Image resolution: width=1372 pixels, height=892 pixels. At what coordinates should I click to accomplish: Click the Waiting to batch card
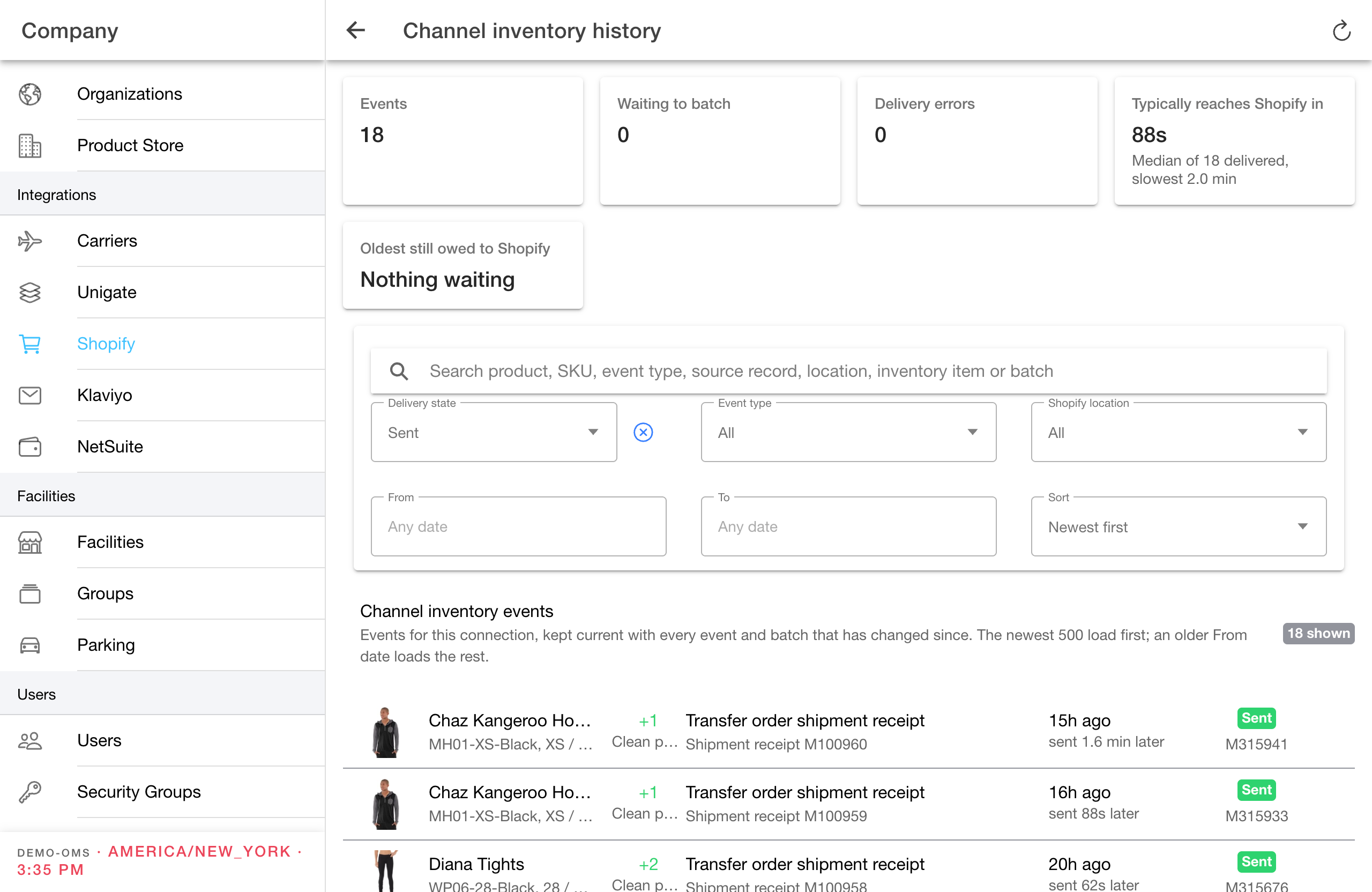click(x=719, y=140)
